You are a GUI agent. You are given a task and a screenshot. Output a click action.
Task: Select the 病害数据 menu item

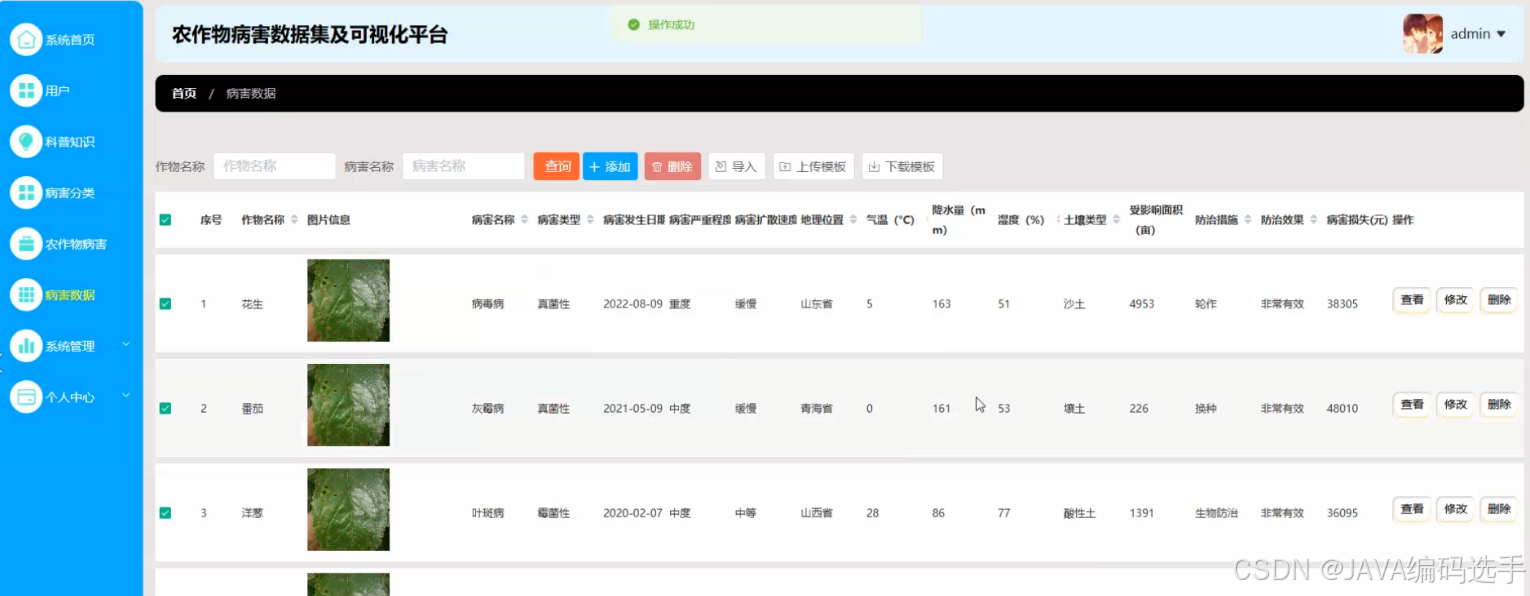[x=70, y=295]
